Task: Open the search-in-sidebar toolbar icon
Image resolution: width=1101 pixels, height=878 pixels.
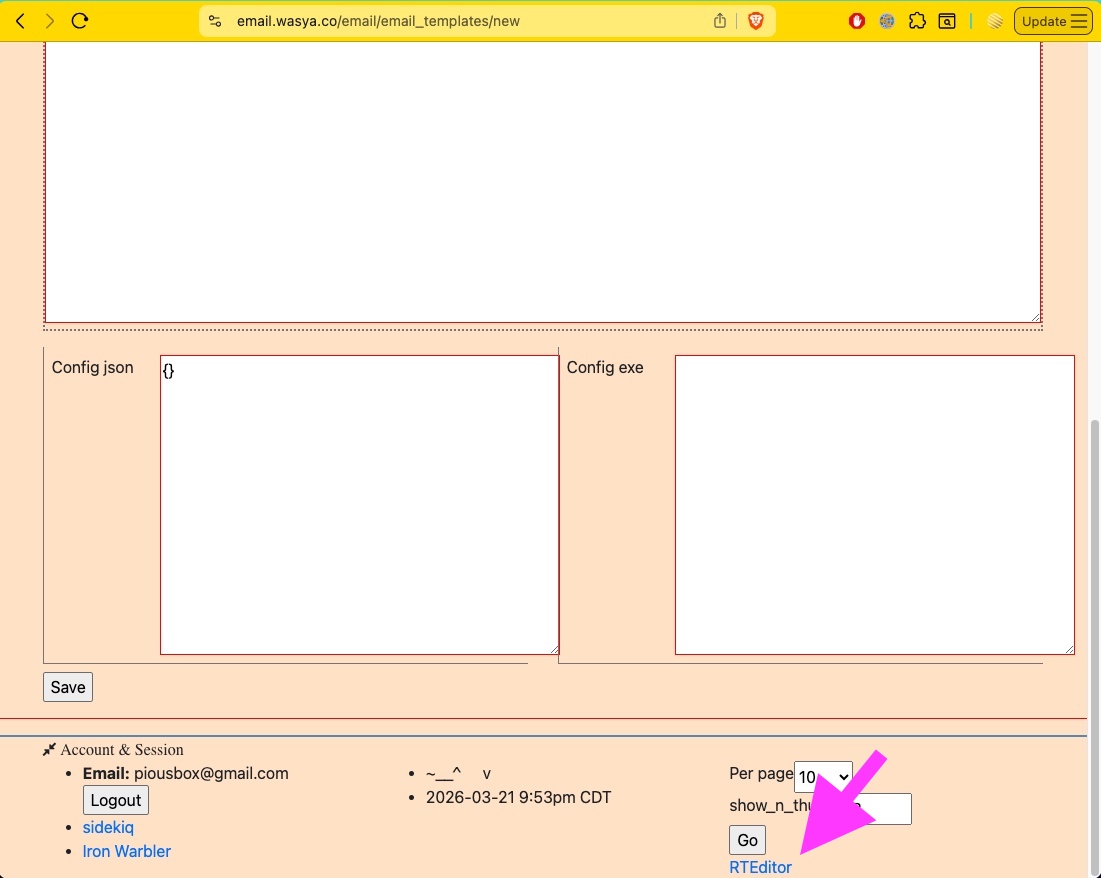Action: click(x=946, y=20)
